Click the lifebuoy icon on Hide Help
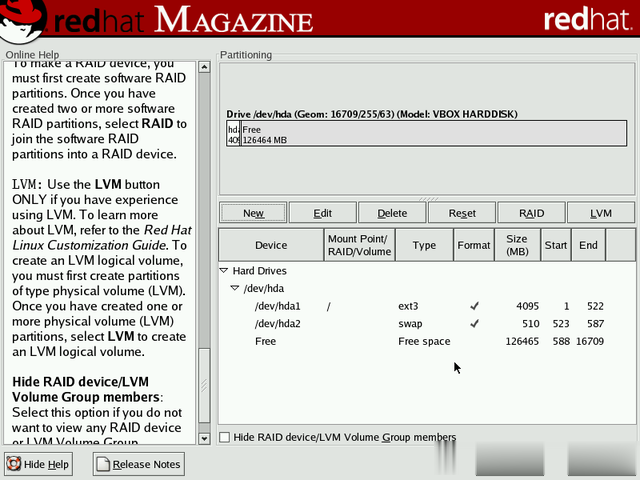Image resolution: width=640 pixels, height=480 pixels. [x=13, y=464]
